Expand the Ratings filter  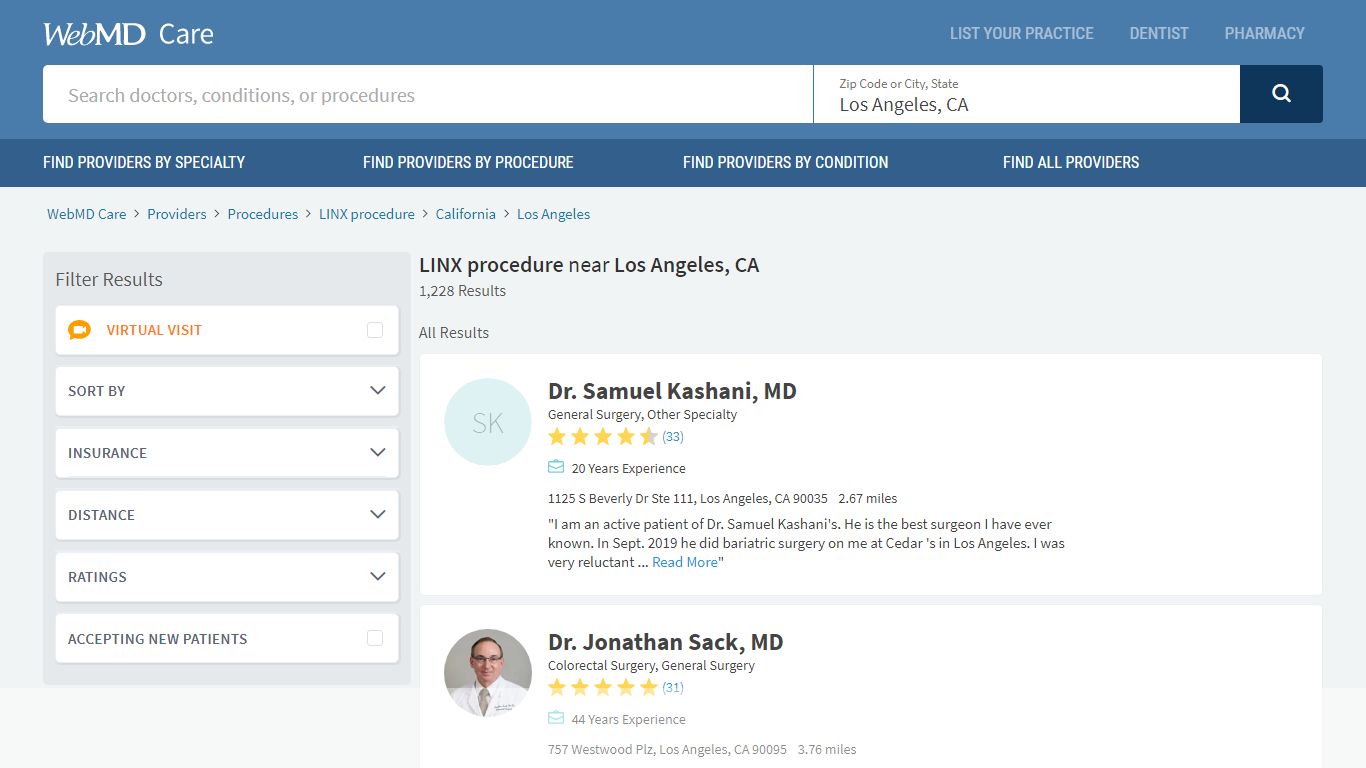pyautogui.click(x=227, y=577)
